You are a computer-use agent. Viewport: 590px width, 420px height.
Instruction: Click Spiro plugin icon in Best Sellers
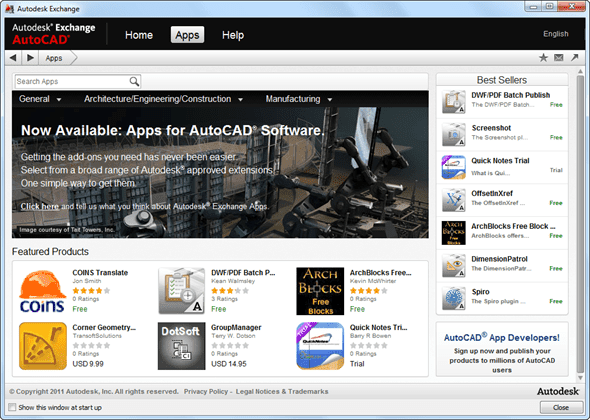[453, 298]
